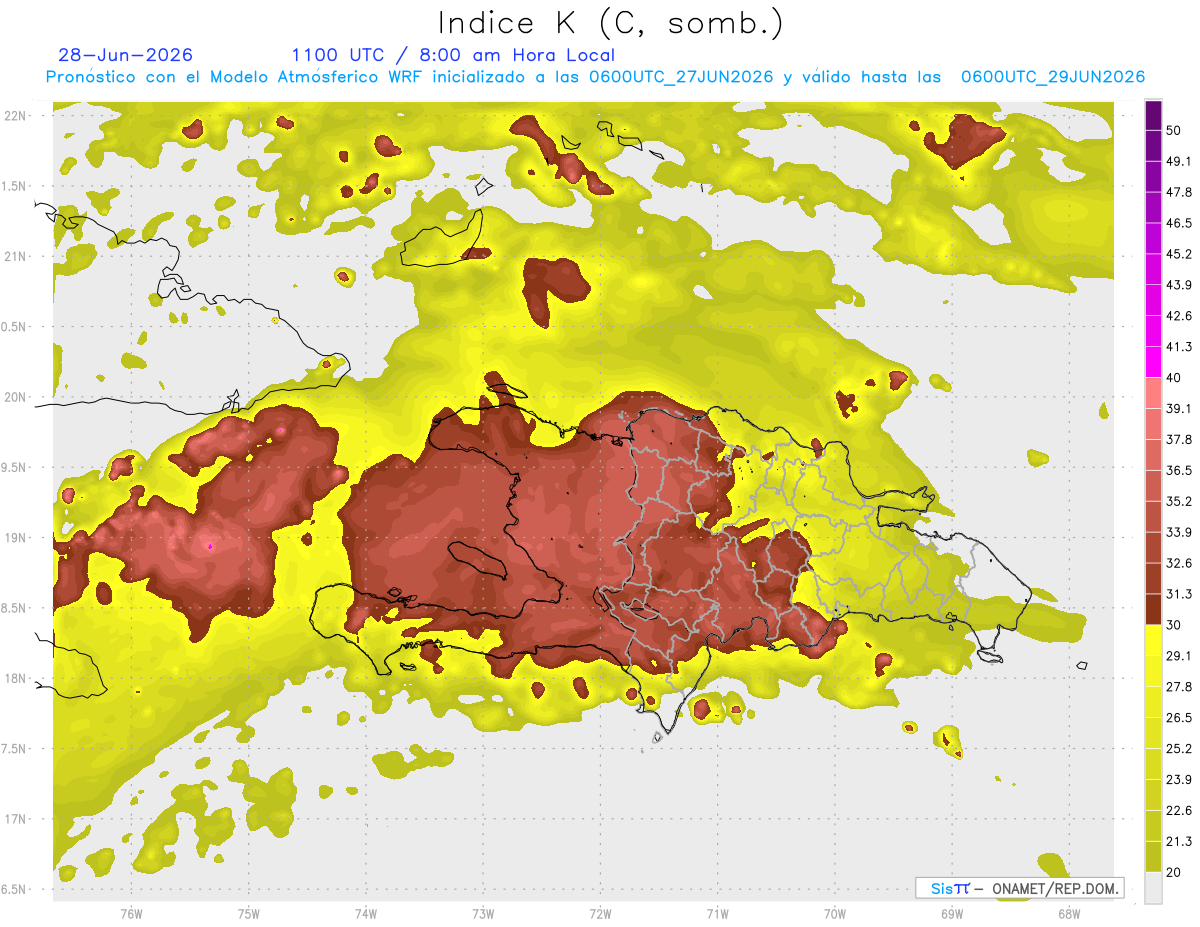Click the colorbar value '32.6'
The image size is (1200, 927).
[x=1179, y=563]
